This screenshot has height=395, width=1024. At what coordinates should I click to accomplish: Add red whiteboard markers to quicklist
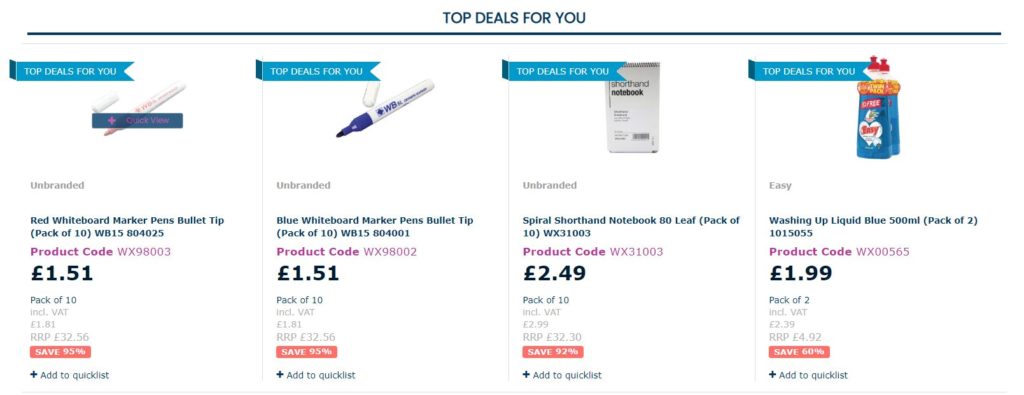click(70, 375)
